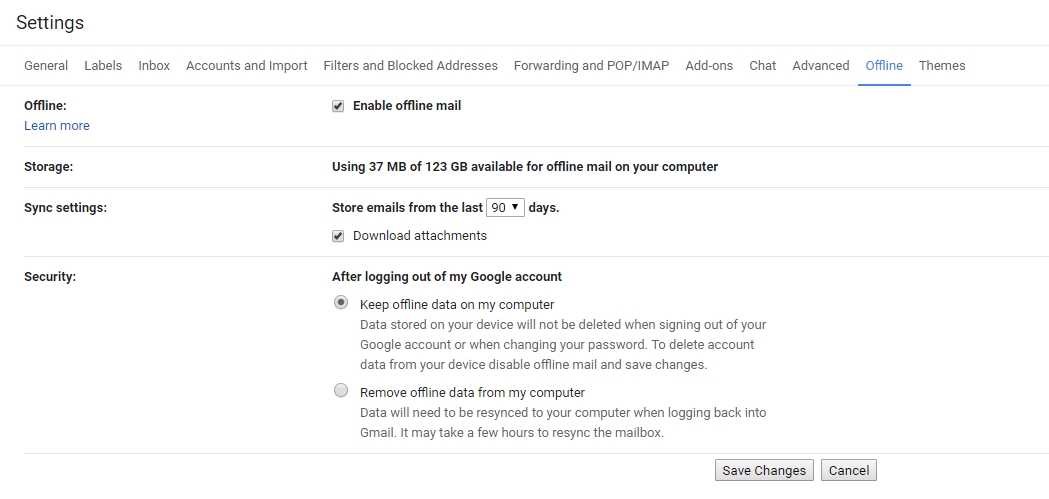Open the General settings tab
1049x499 pixels.
pyautogui.click(x=46, y=66)
